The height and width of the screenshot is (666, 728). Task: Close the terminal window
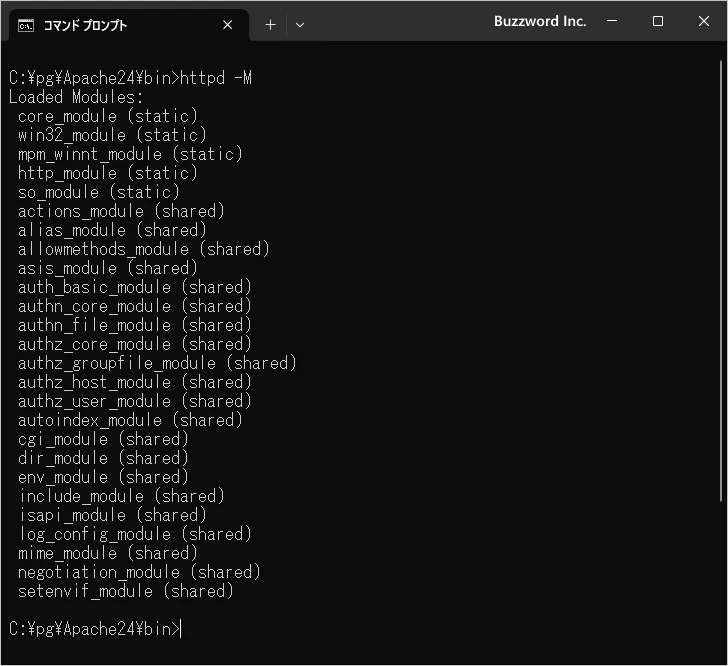[x=703, y=21]
